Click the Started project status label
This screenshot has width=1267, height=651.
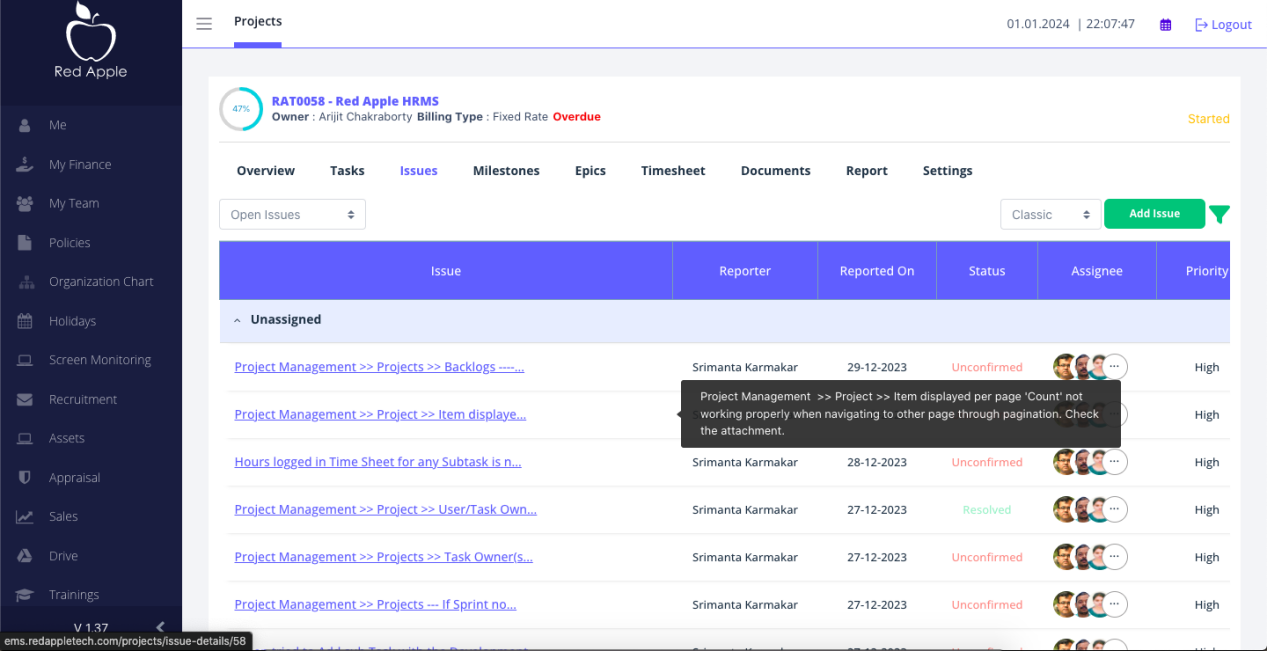[x=1208, y=119]
